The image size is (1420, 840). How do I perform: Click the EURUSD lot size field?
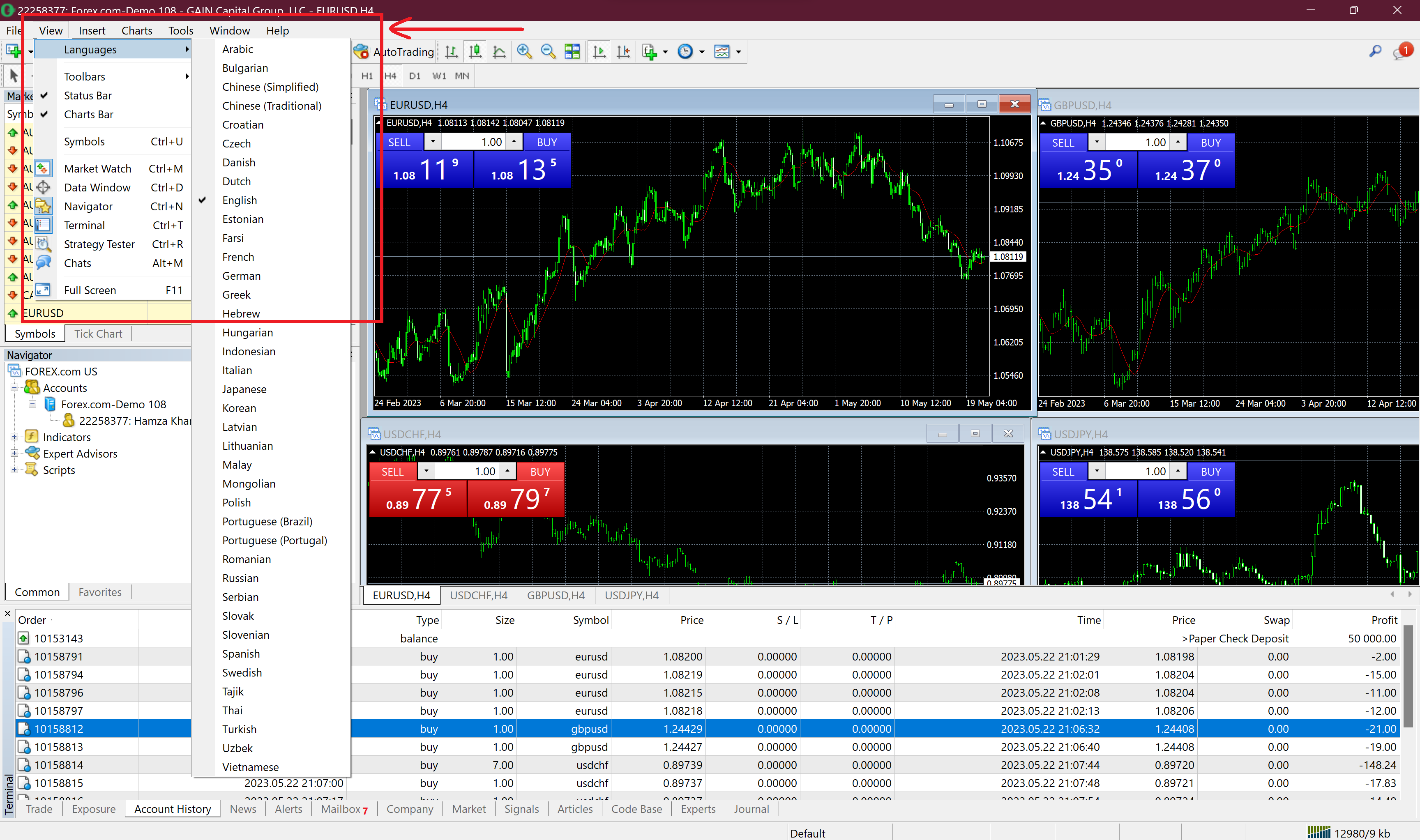pyautogui.click(x=476, y=142)
